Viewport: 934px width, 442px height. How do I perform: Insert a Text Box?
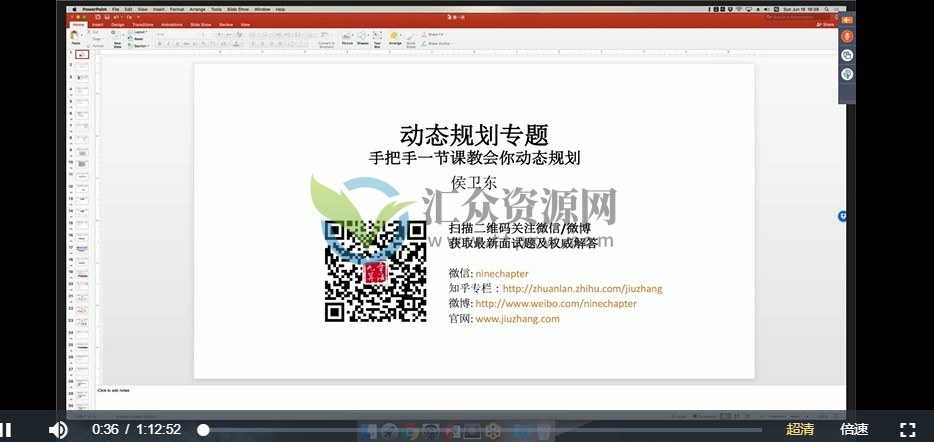coord(377,38)
